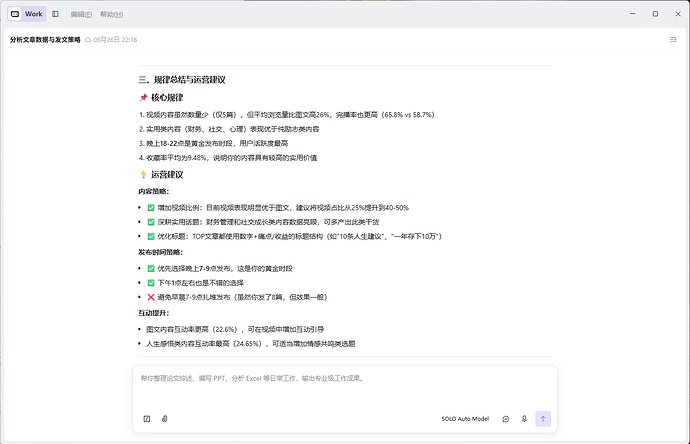This screenshot has width=690, height=444.
Task: Open the 编辑(E) menu
Action: 81,15
